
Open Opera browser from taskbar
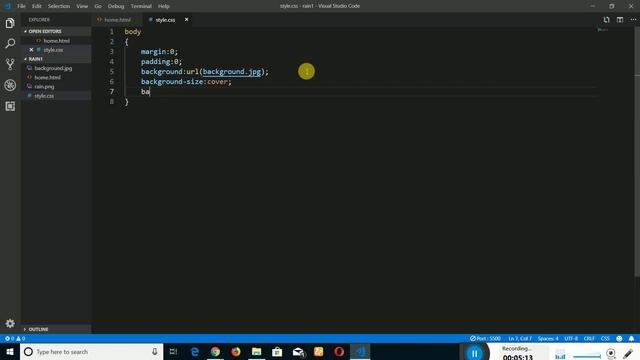pyautogui.click(x=339, y=351)
